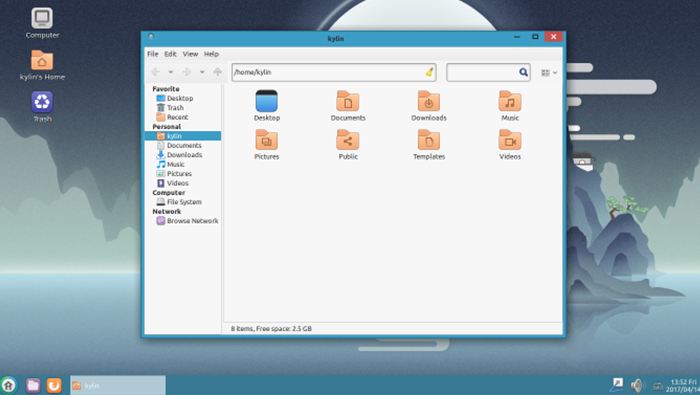
Task: Open the File menu
Action: click(x=153, y=54)
